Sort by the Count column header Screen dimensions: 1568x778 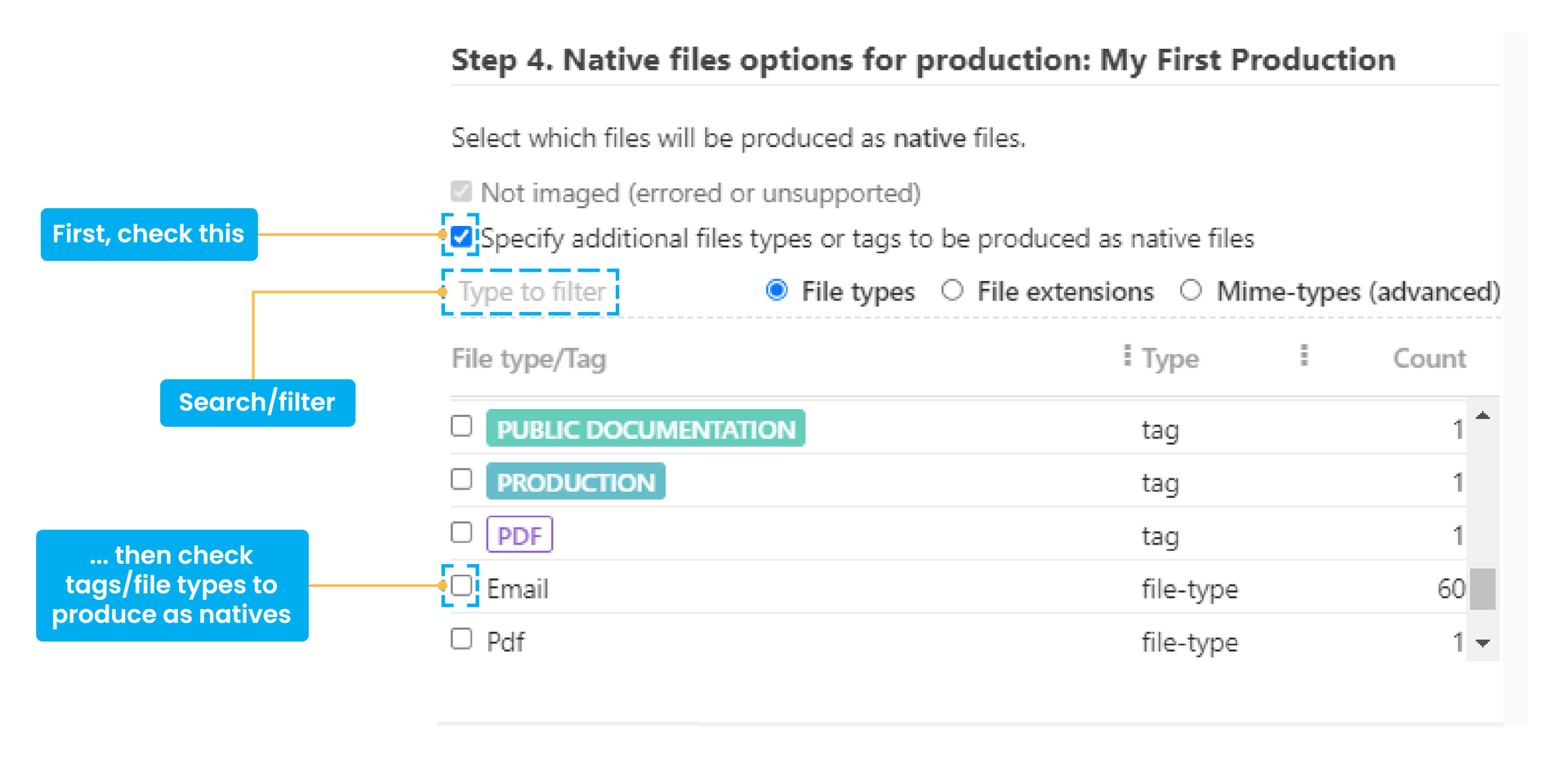click(x=1428, y=358)
